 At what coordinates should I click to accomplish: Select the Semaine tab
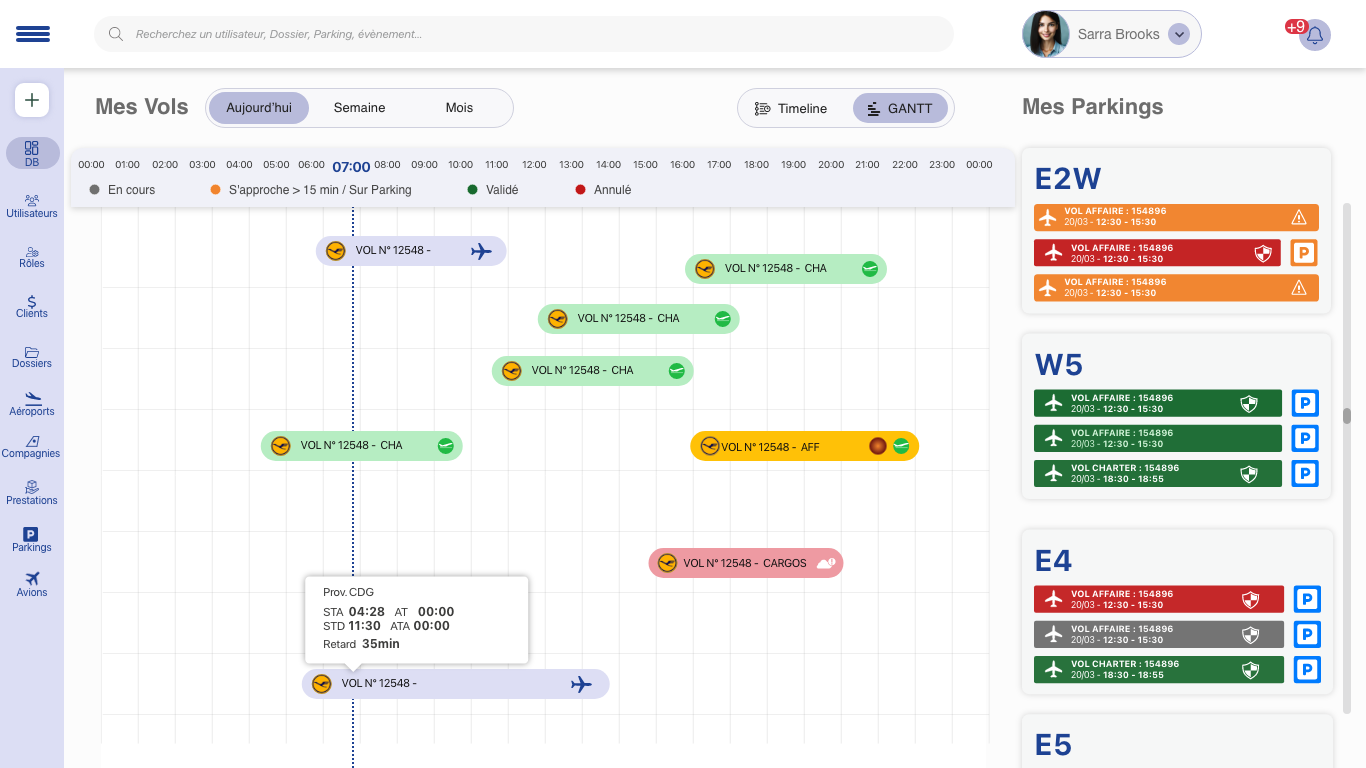(x=359, y=108)
